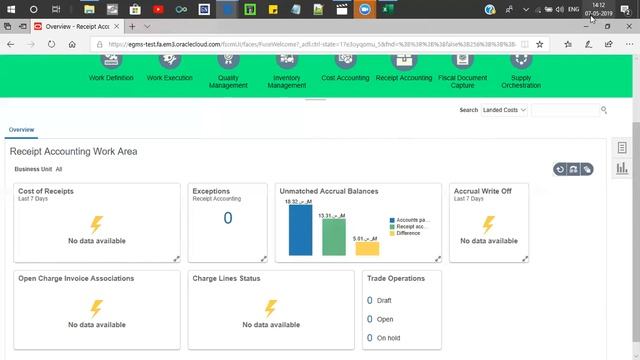Screen dimensions: 640x360
Task: Click the Draft trade operations count
Action: pos(369,300)
